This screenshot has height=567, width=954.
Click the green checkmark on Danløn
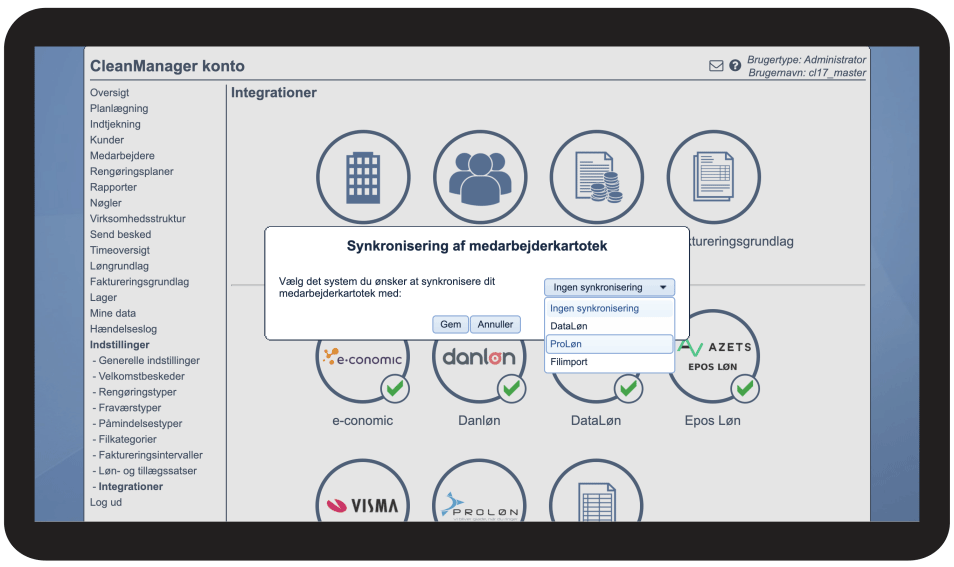click(512, 388)
